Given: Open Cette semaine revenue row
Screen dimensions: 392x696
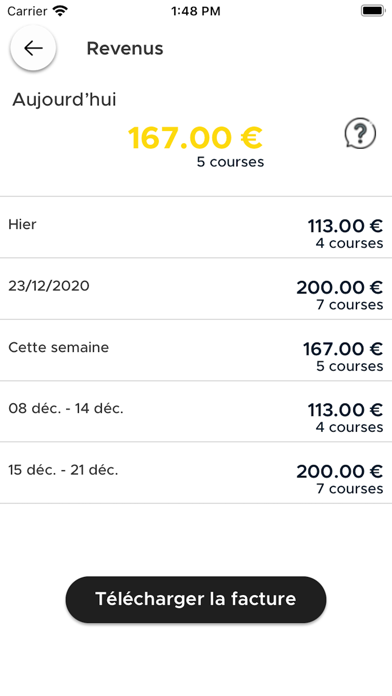Looking at the screenshot, I should (196, 350).
